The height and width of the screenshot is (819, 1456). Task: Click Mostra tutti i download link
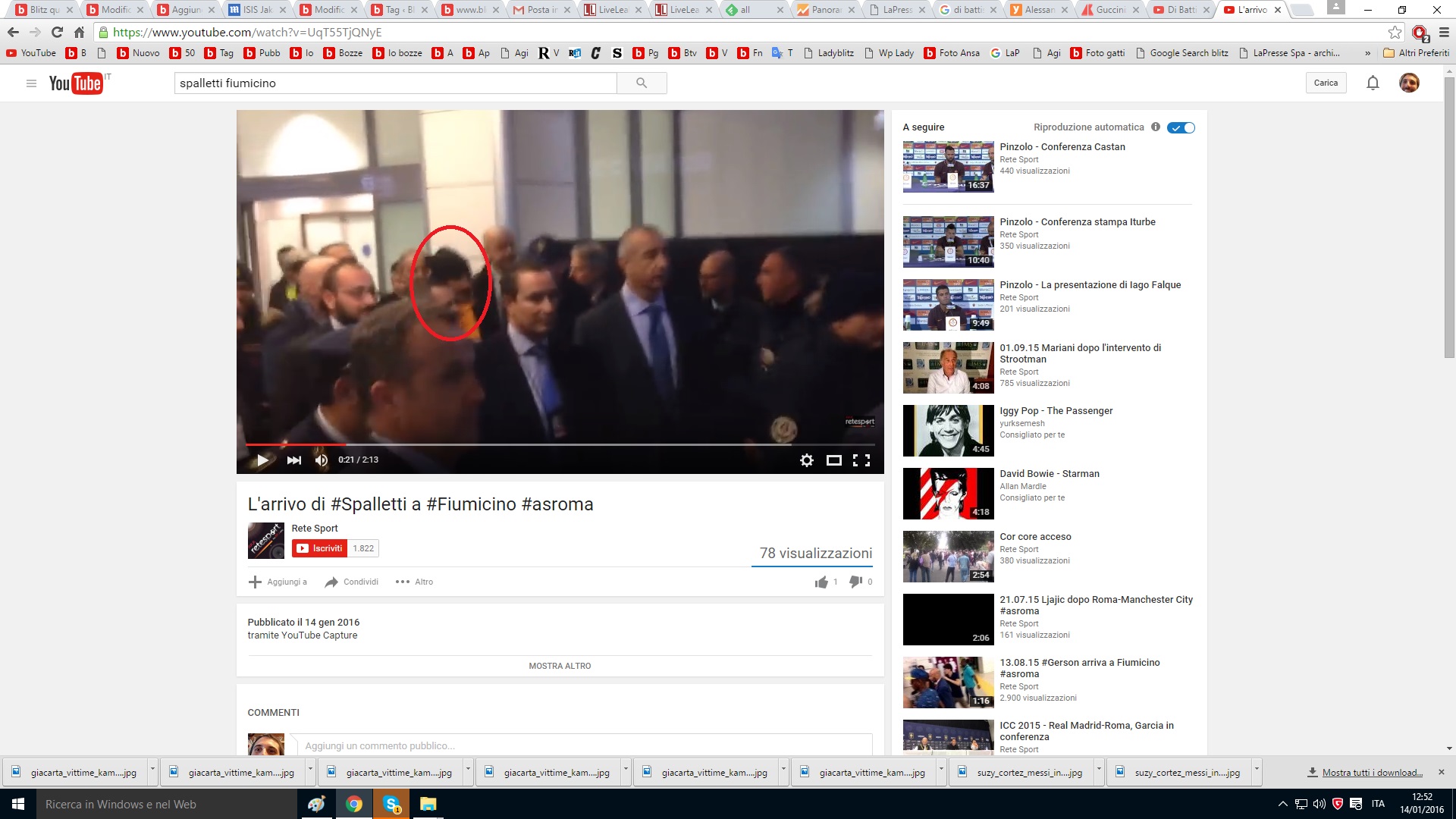point(1371,772)
